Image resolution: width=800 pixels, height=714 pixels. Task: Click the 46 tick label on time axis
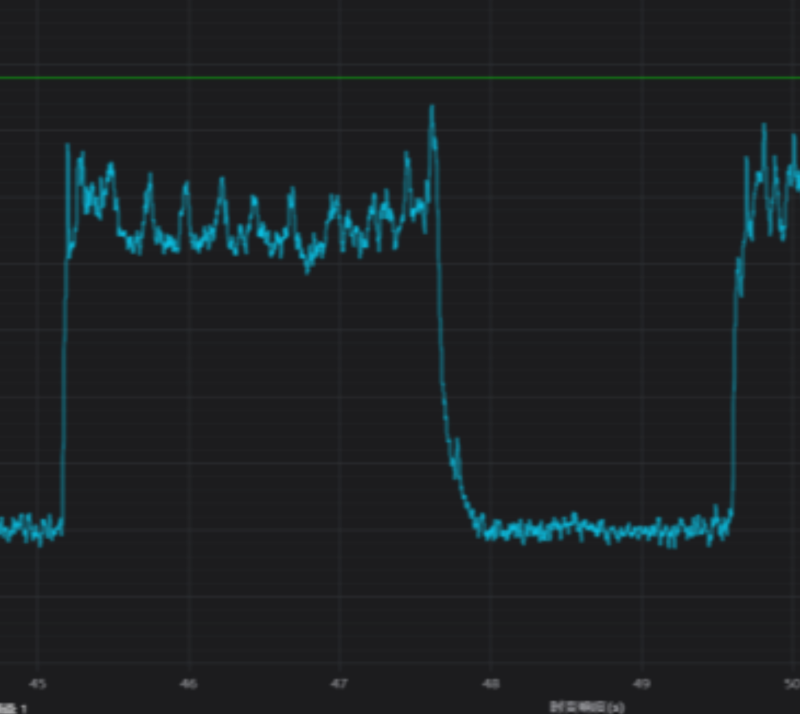[189, 684]
